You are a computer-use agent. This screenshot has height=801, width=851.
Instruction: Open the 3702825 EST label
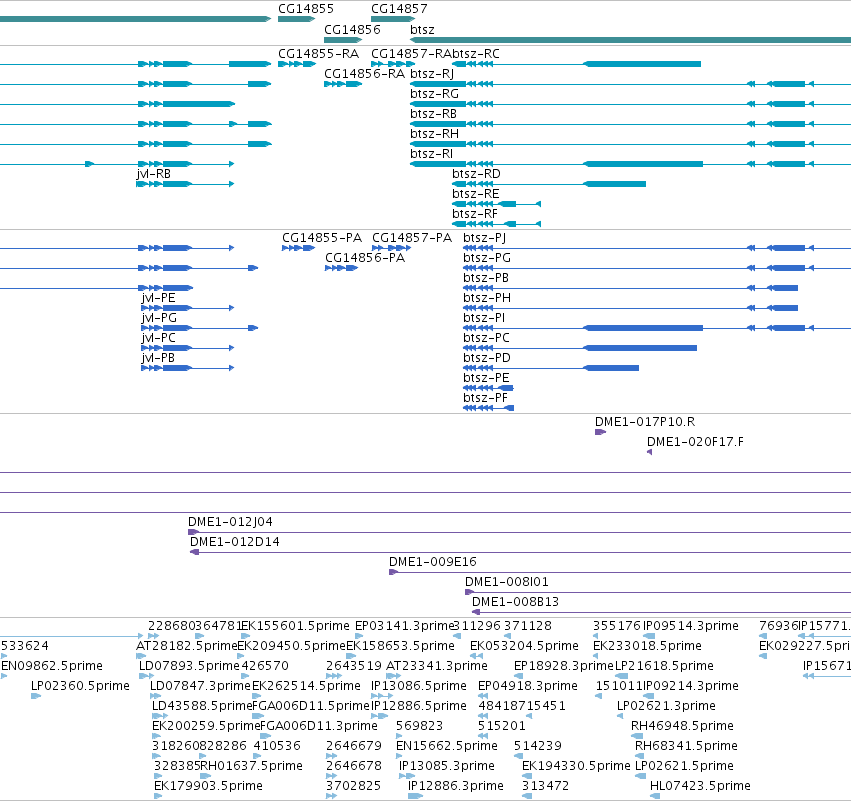[x=353, y=786]
